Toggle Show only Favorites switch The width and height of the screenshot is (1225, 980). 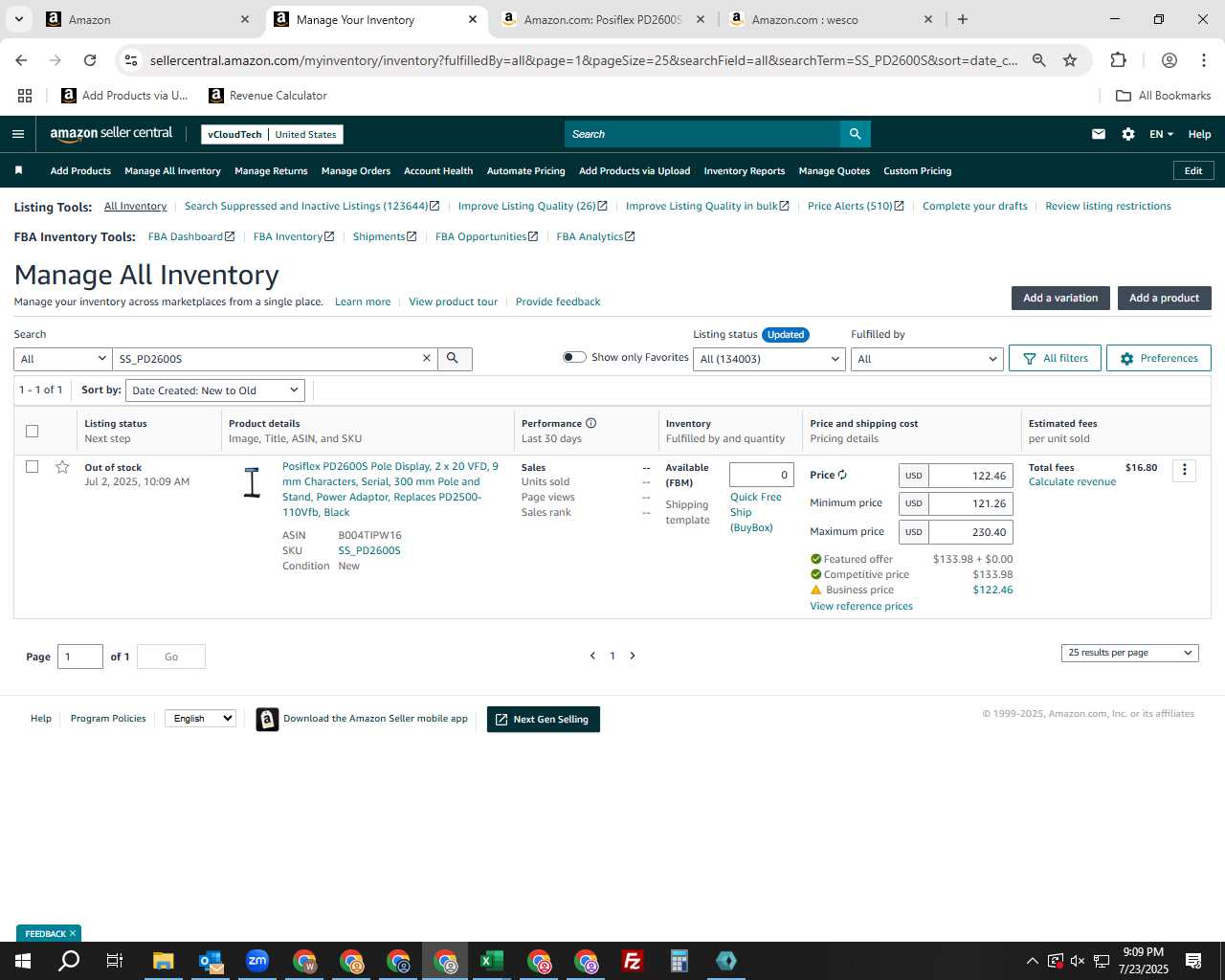tap(574, 357)
